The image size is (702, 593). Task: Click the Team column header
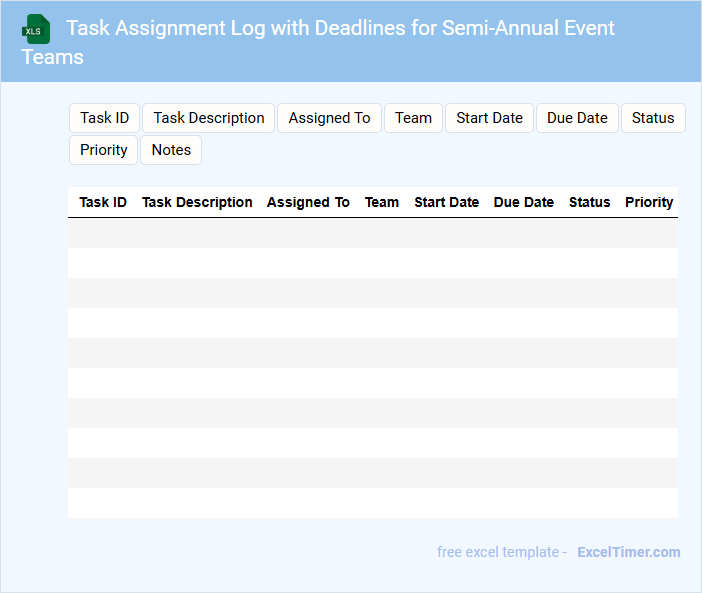[382, 202]
